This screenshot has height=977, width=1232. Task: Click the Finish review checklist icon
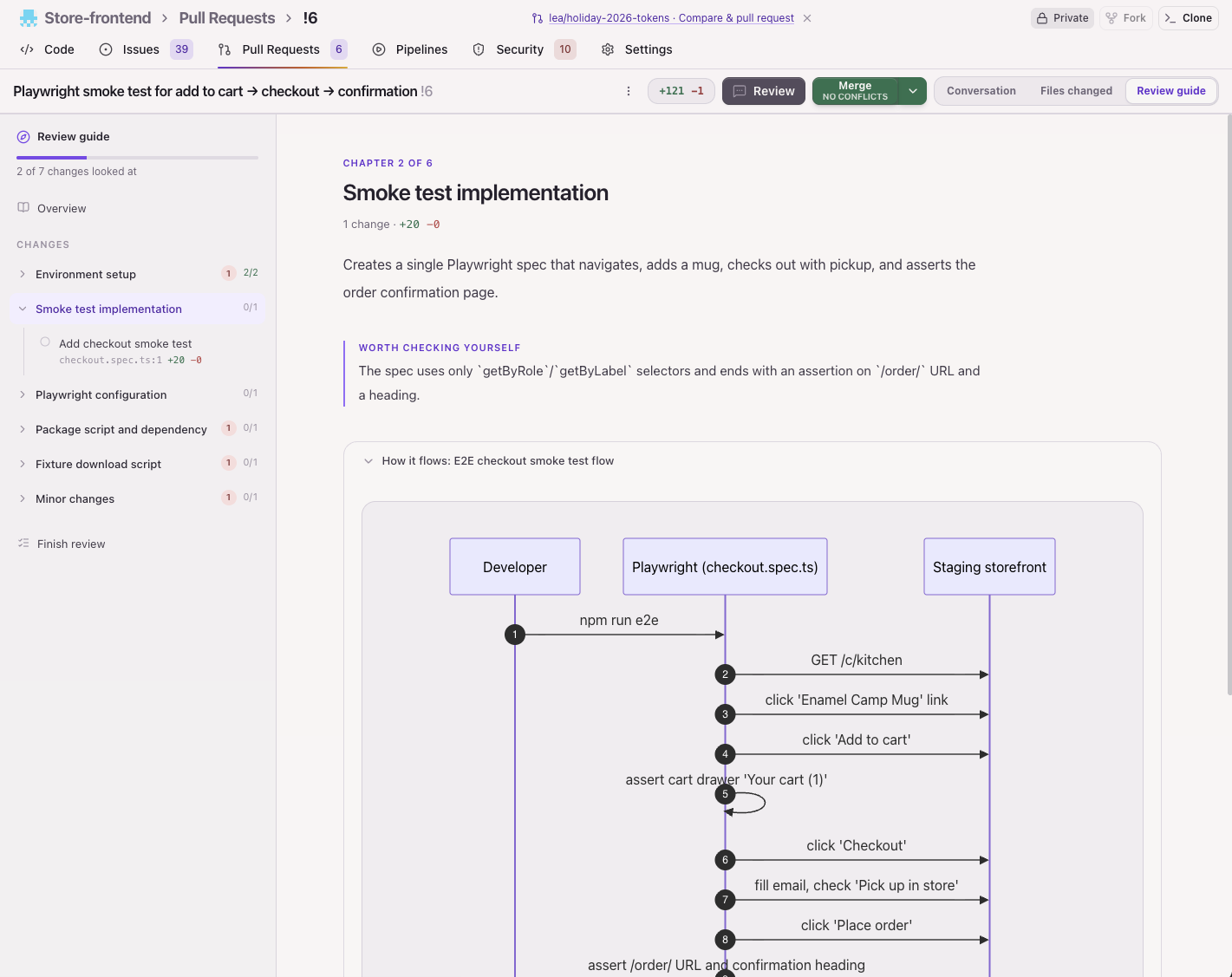[23, 544]
